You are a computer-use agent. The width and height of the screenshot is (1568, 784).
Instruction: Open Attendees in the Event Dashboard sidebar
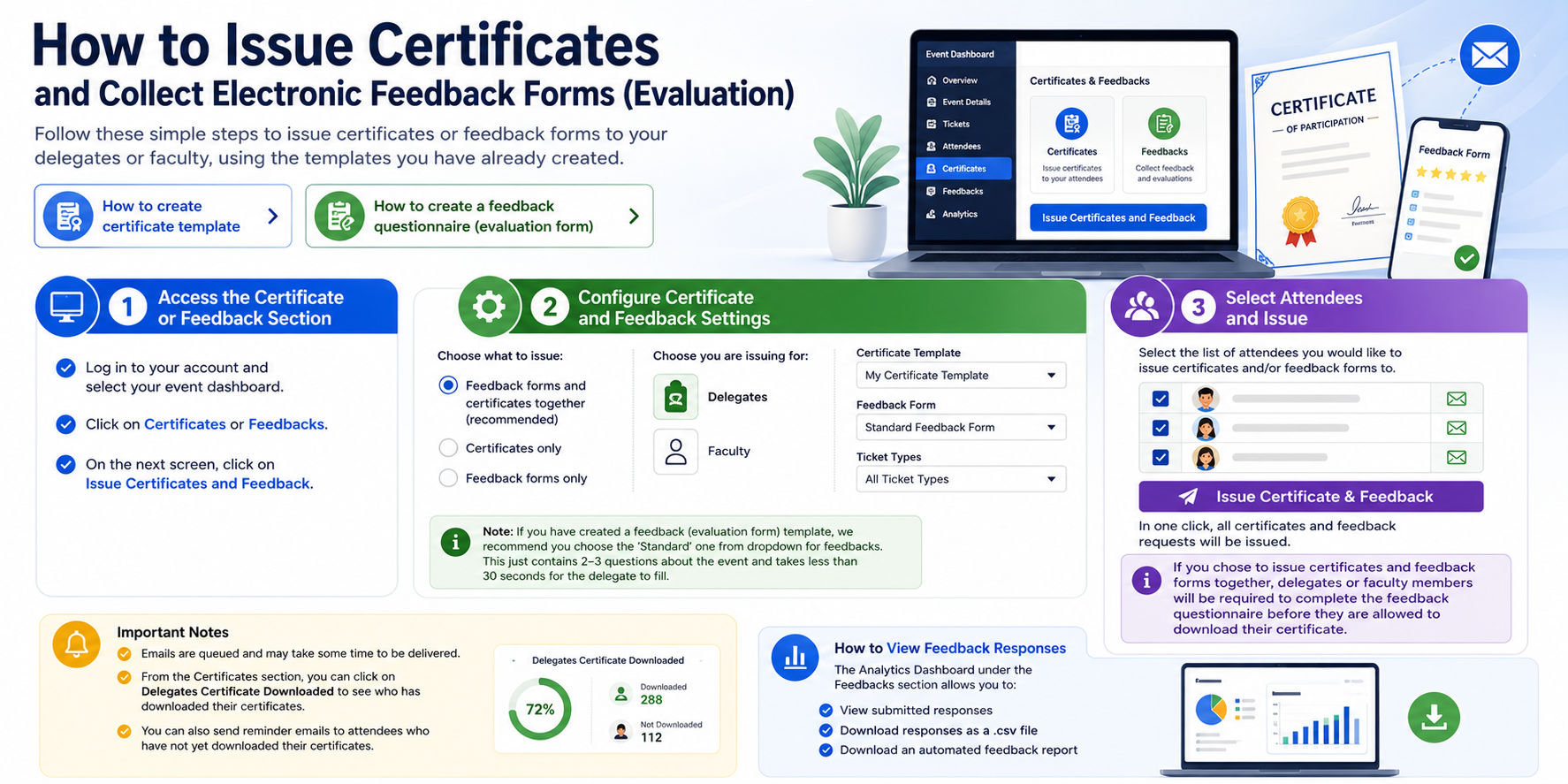click(961, 147)
